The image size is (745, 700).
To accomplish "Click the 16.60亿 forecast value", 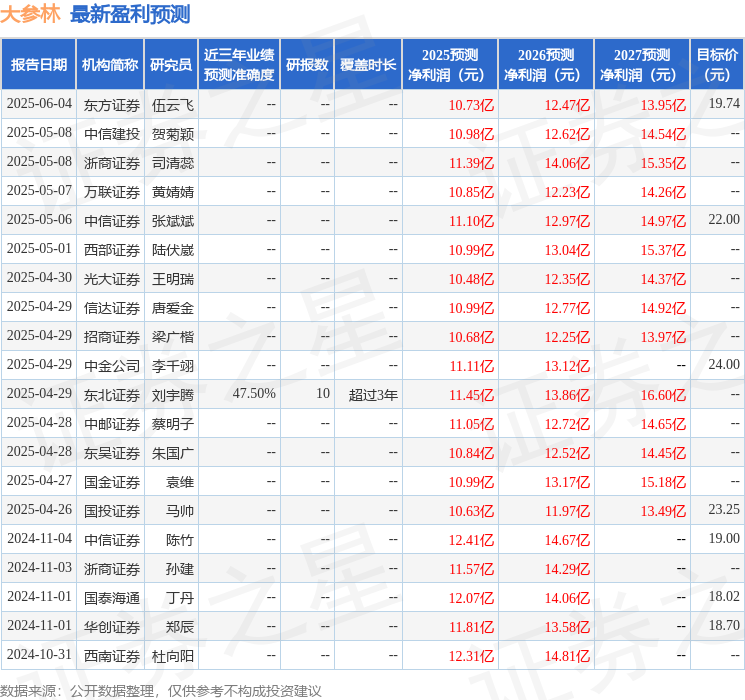I will (x=663, y=395).
